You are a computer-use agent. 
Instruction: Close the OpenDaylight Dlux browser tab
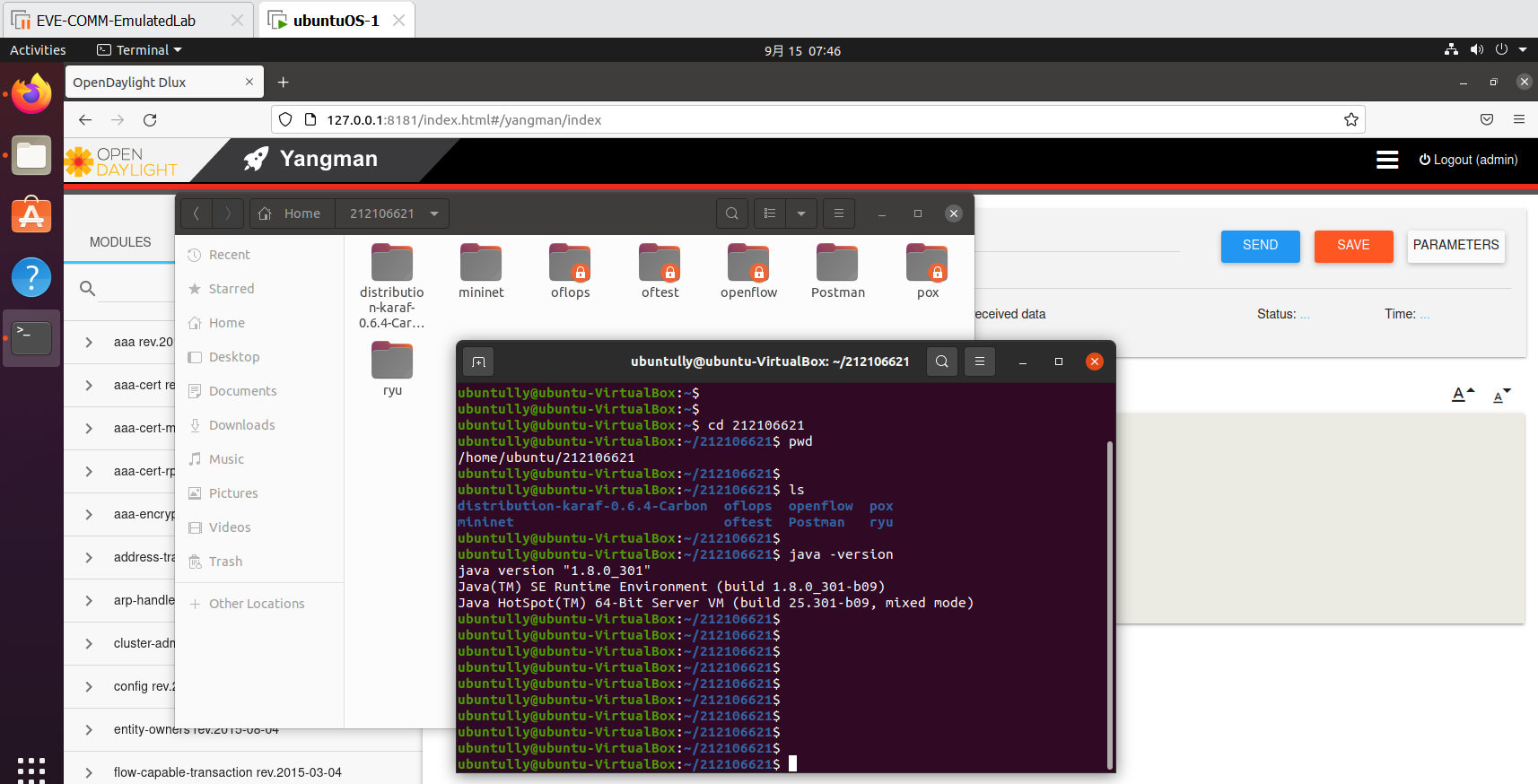(x=249, y=82)
